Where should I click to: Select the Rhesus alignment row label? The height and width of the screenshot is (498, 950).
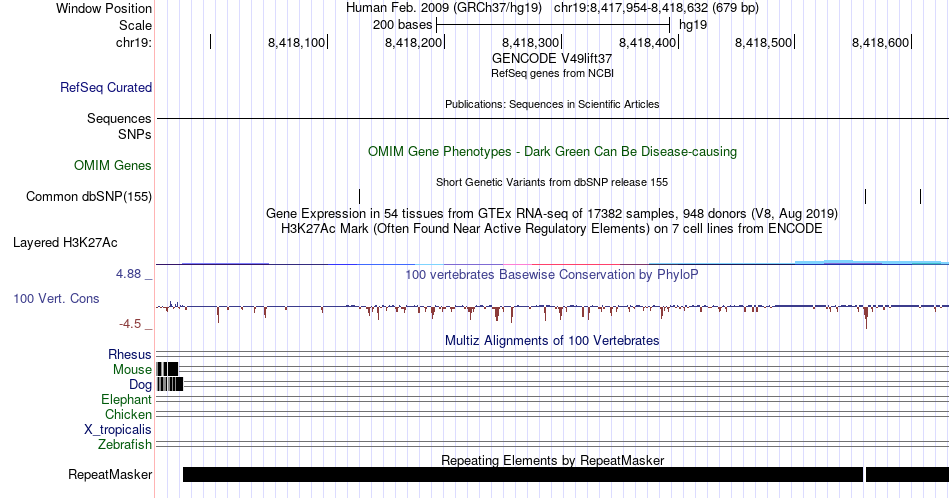point(129,354)
